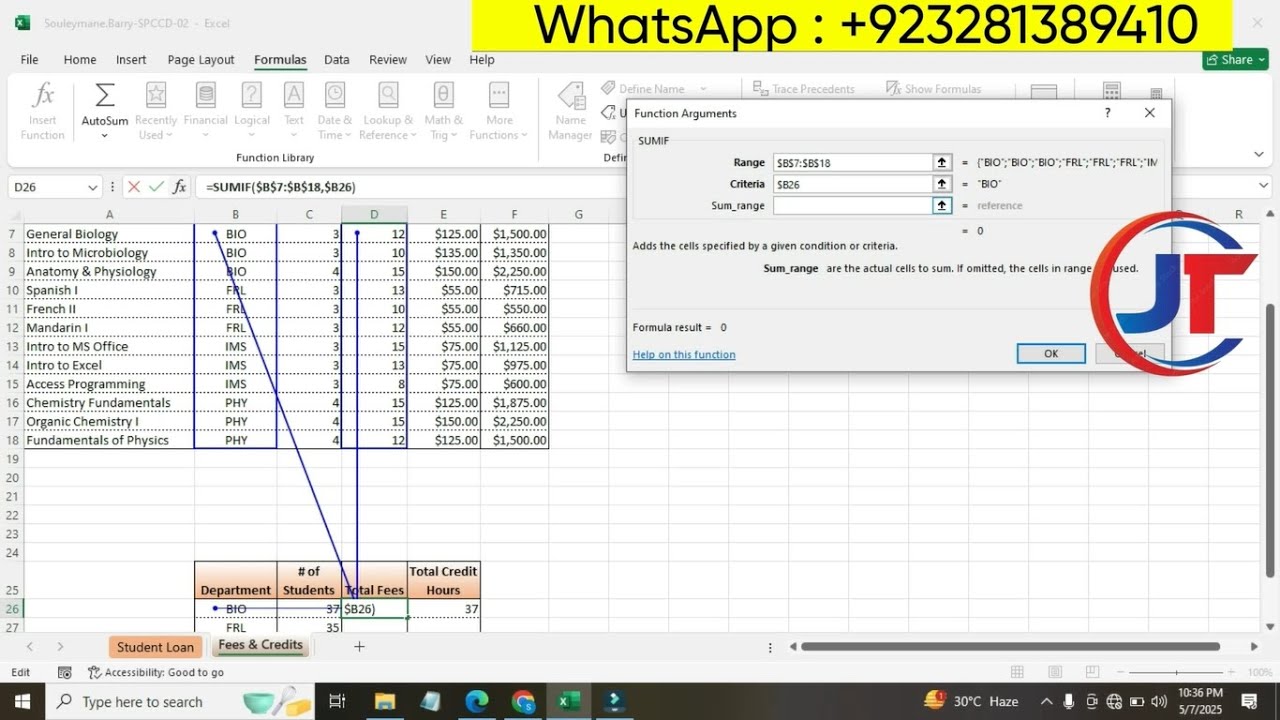Open the Share dropdown button
1280x720 pixels.
tap(1235, 60)
